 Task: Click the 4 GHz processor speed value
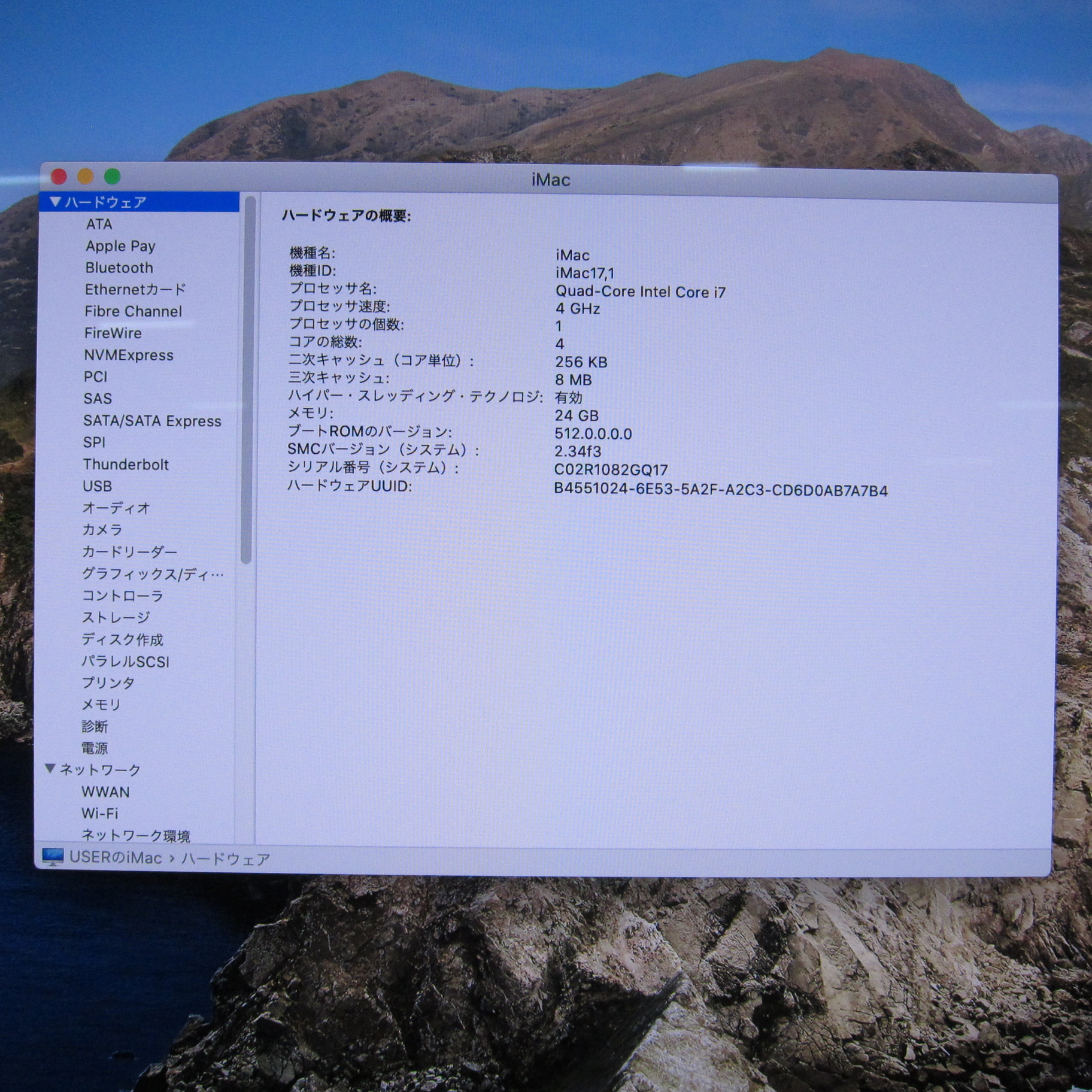click(578, 308)
